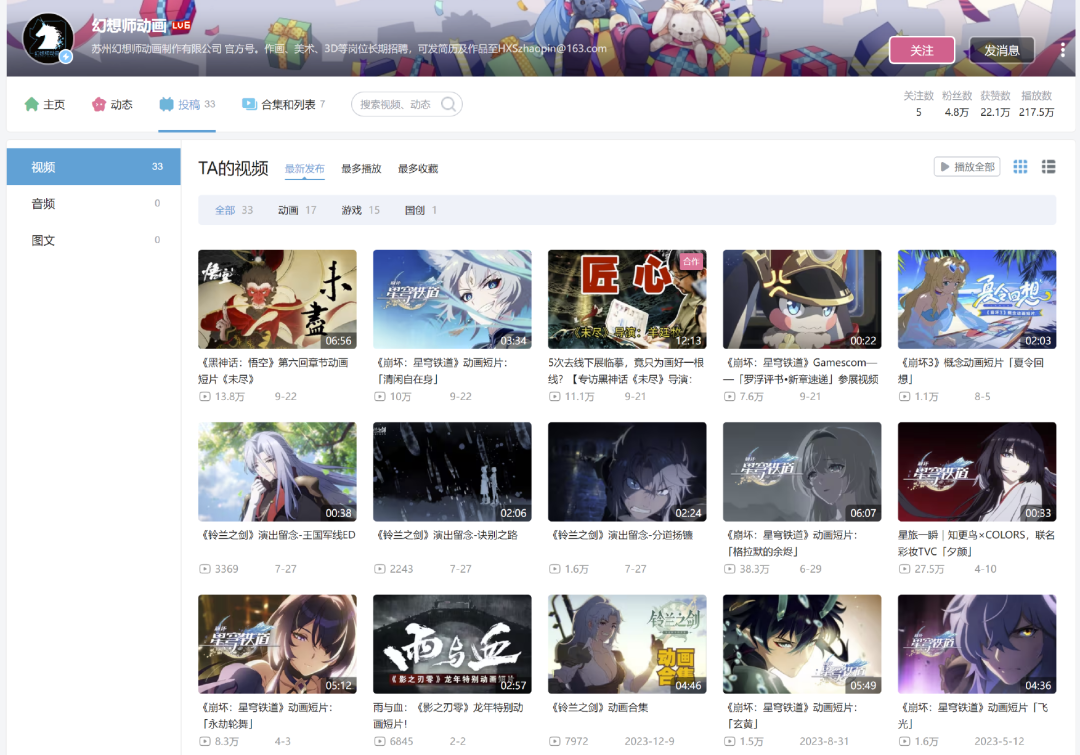The height and width of the screenshot is (755, 1080).
Task: Switch to grid view layout
Action: 1020,167
